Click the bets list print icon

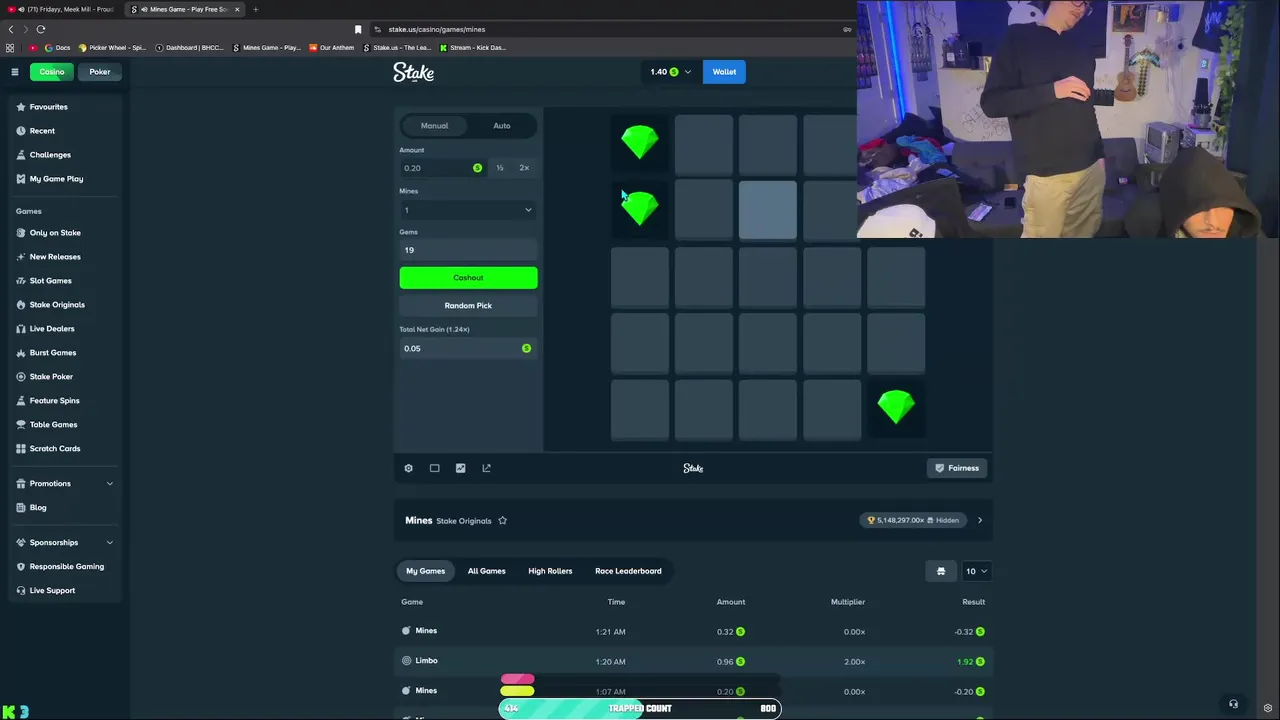click(940, 571)
